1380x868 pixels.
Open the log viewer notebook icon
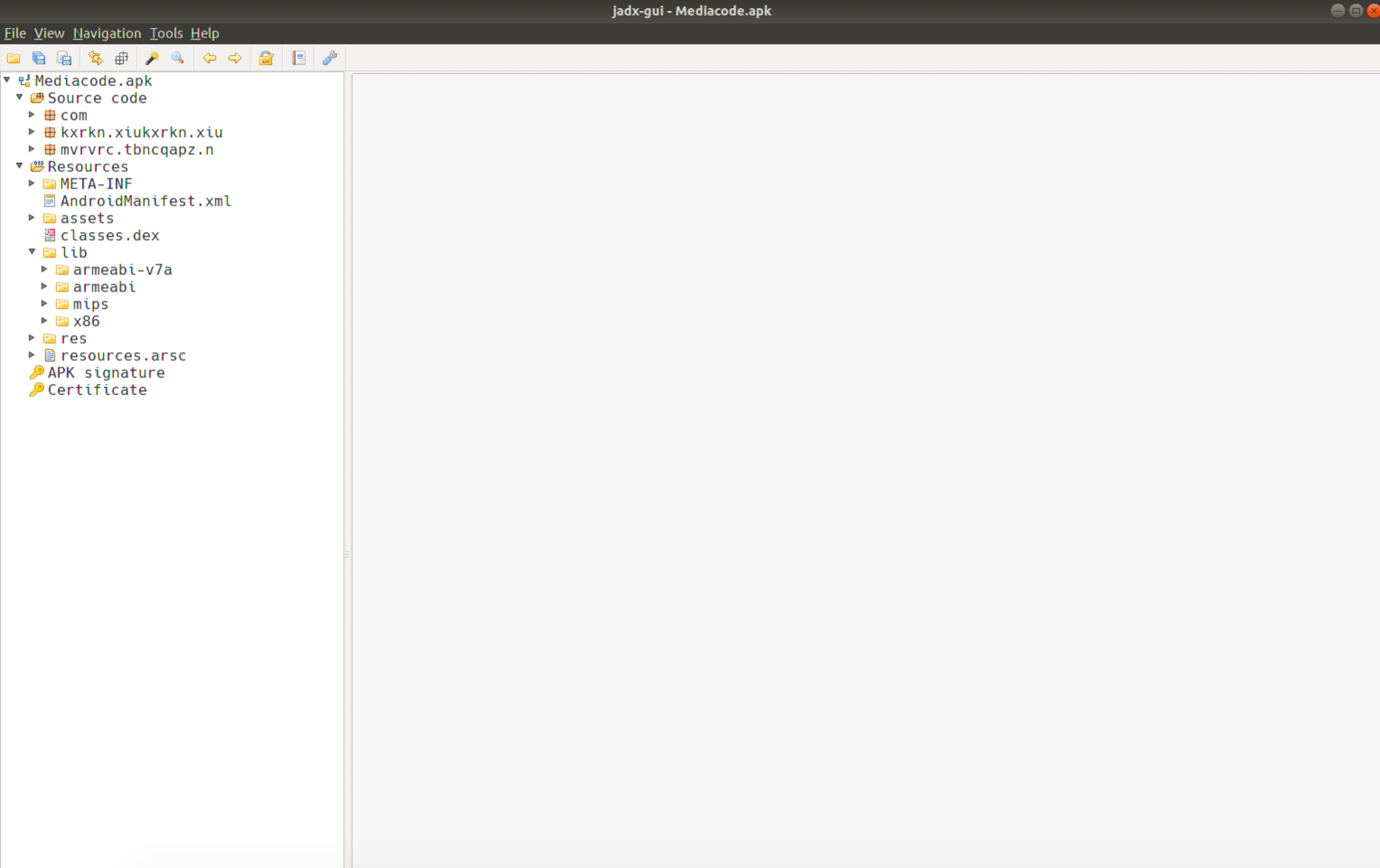(x=298, y=58)
